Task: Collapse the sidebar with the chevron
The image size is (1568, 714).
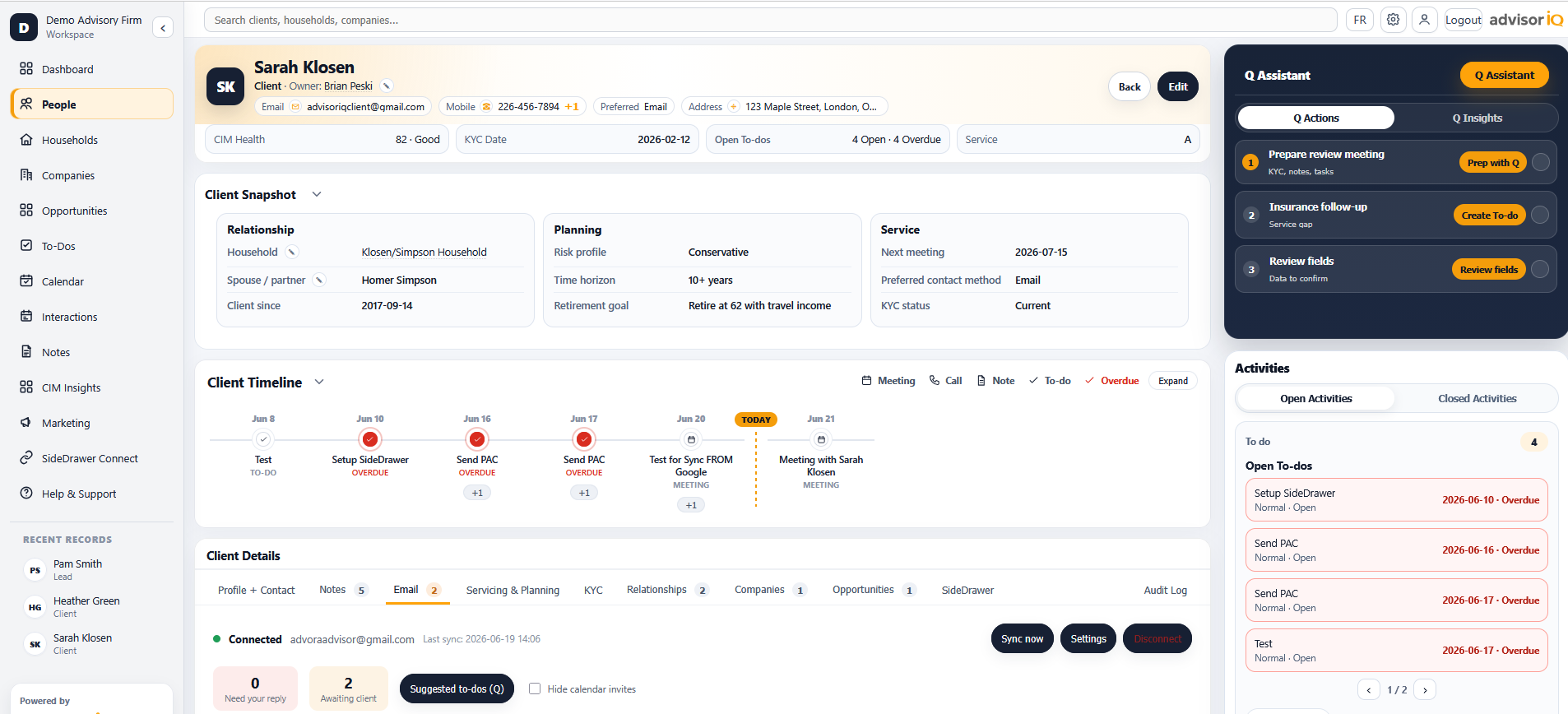Action: [163, 28]
